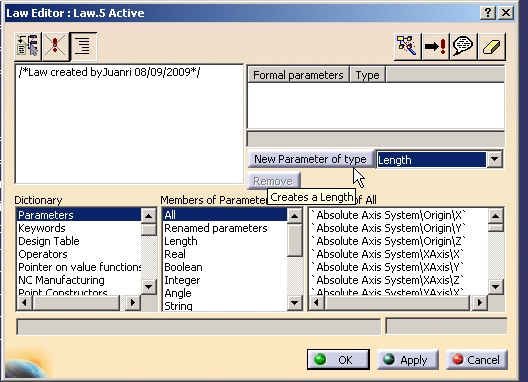Click the Length combo box field
Image resolution: width=528 pixels, height=382 pixels.
point(431,160)
